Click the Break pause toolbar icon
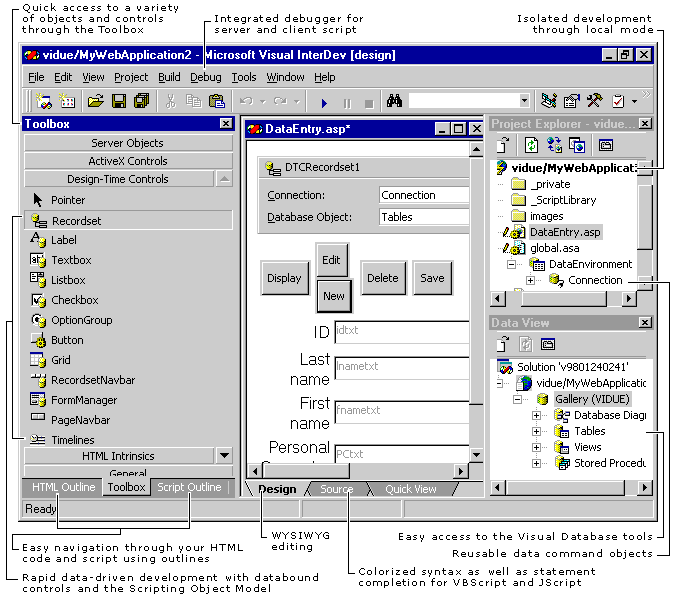Viewport: 675px width, 597px height. click(x=347, y=104)
